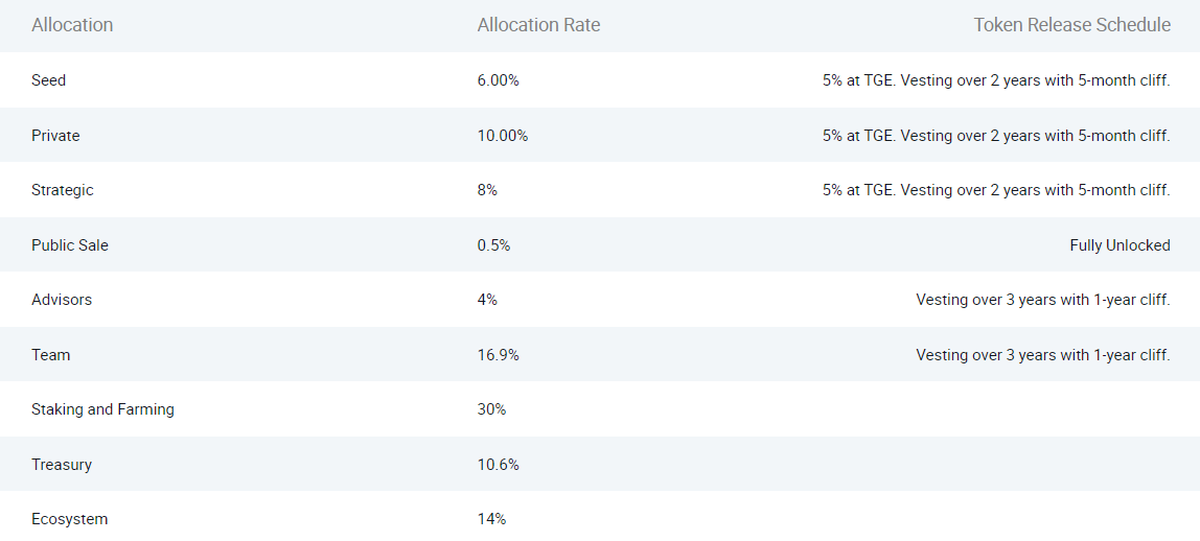Click the 6.00% Seed allocation rate
The width and height of the screenshot is (1200, 541).
click(498, 80)
